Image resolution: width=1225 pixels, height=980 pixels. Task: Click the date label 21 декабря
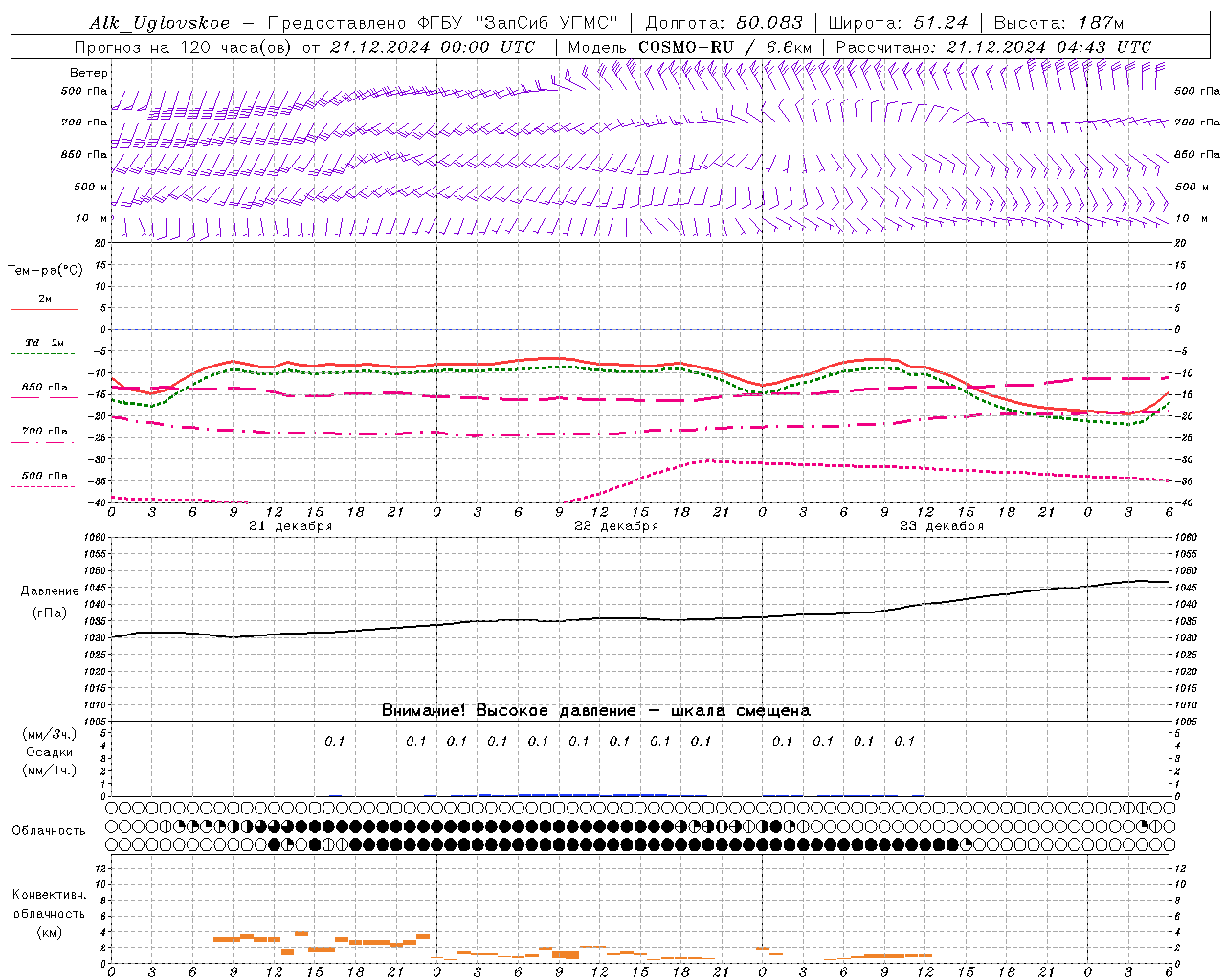(291, 526)
